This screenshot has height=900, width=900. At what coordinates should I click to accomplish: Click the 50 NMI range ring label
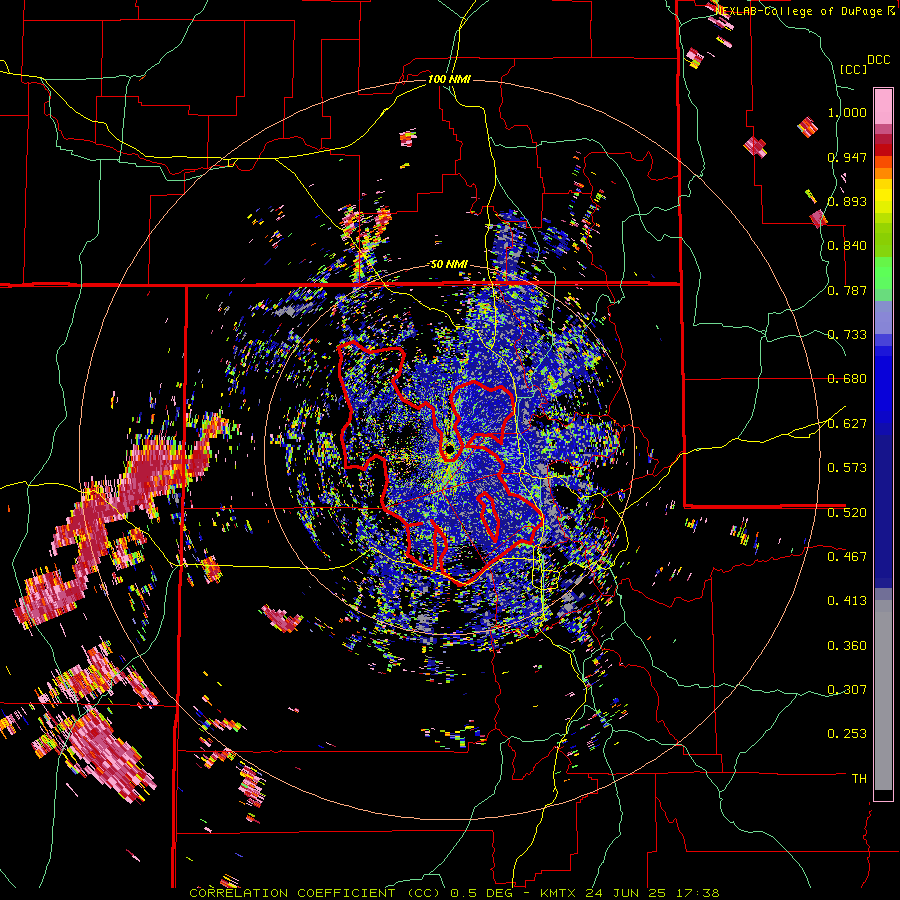point(449,265)
